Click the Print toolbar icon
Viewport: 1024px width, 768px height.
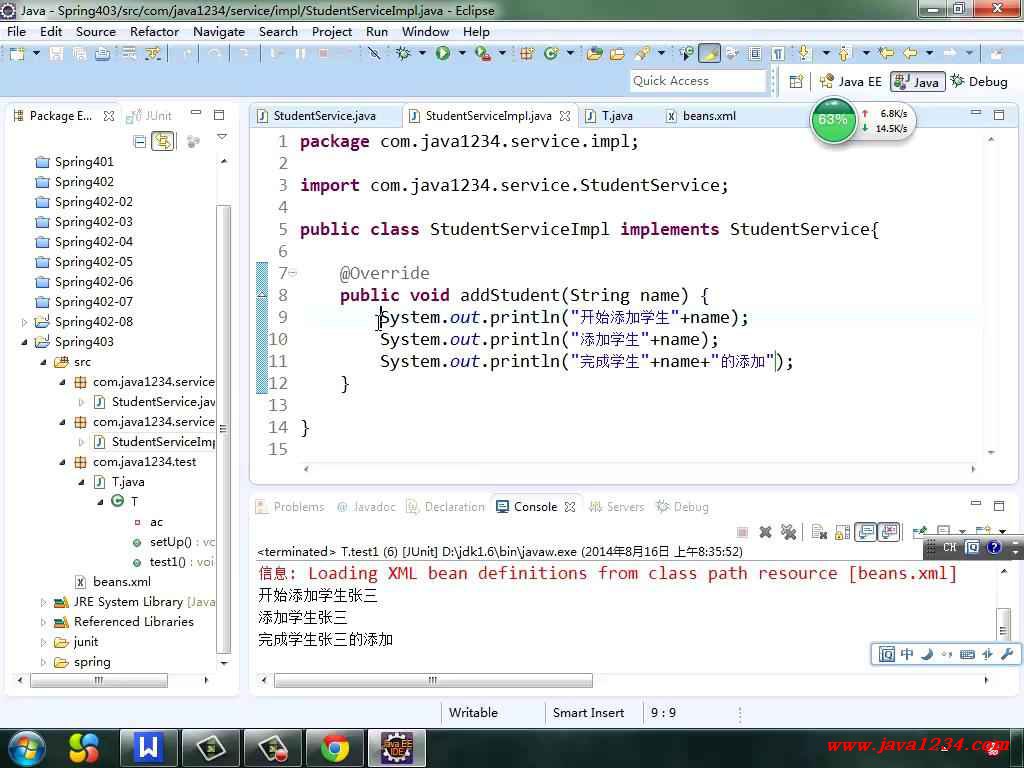click(103, 54)
